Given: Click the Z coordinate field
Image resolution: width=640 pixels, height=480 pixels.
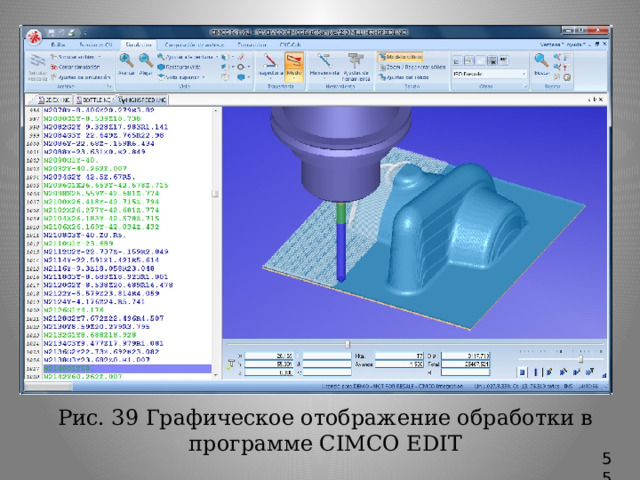Looking at the screenshot, I should pos(269,372).
